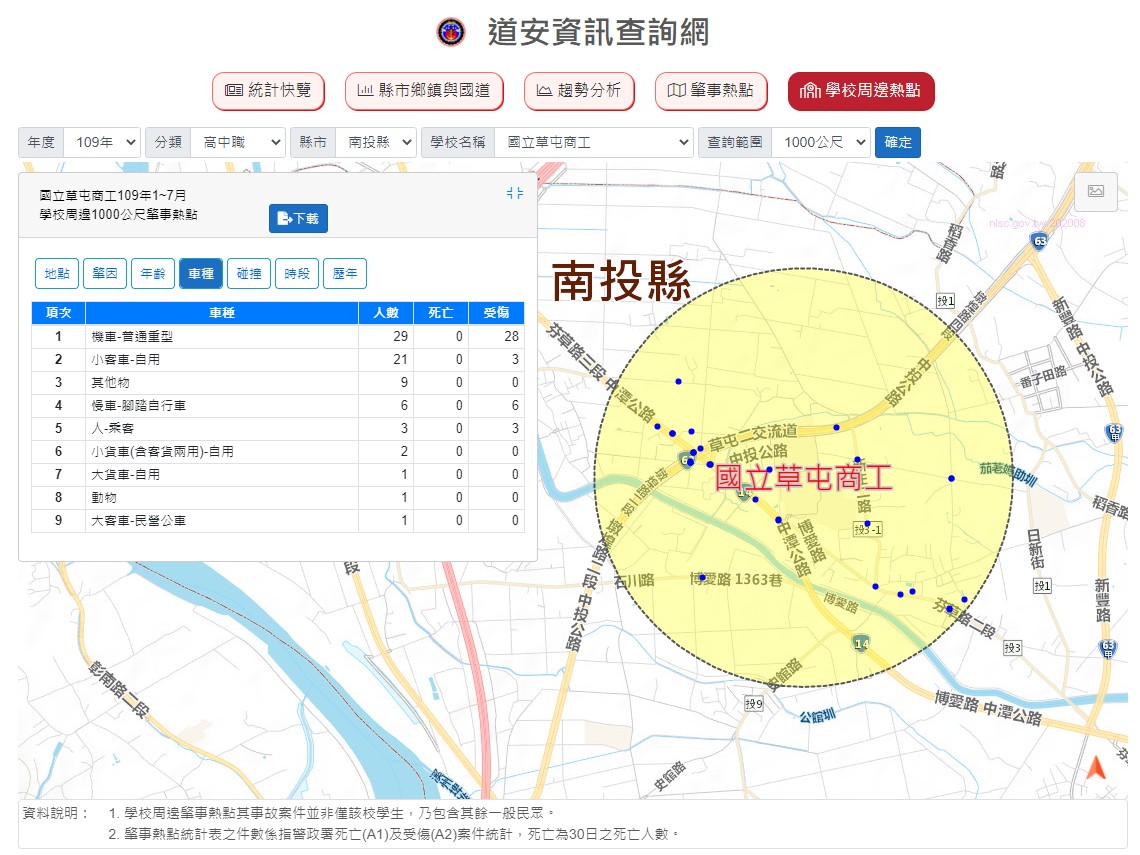This screenshot has height=855, width=1140.
Task: Select the 車種 tab
Action: pos(201,273)
